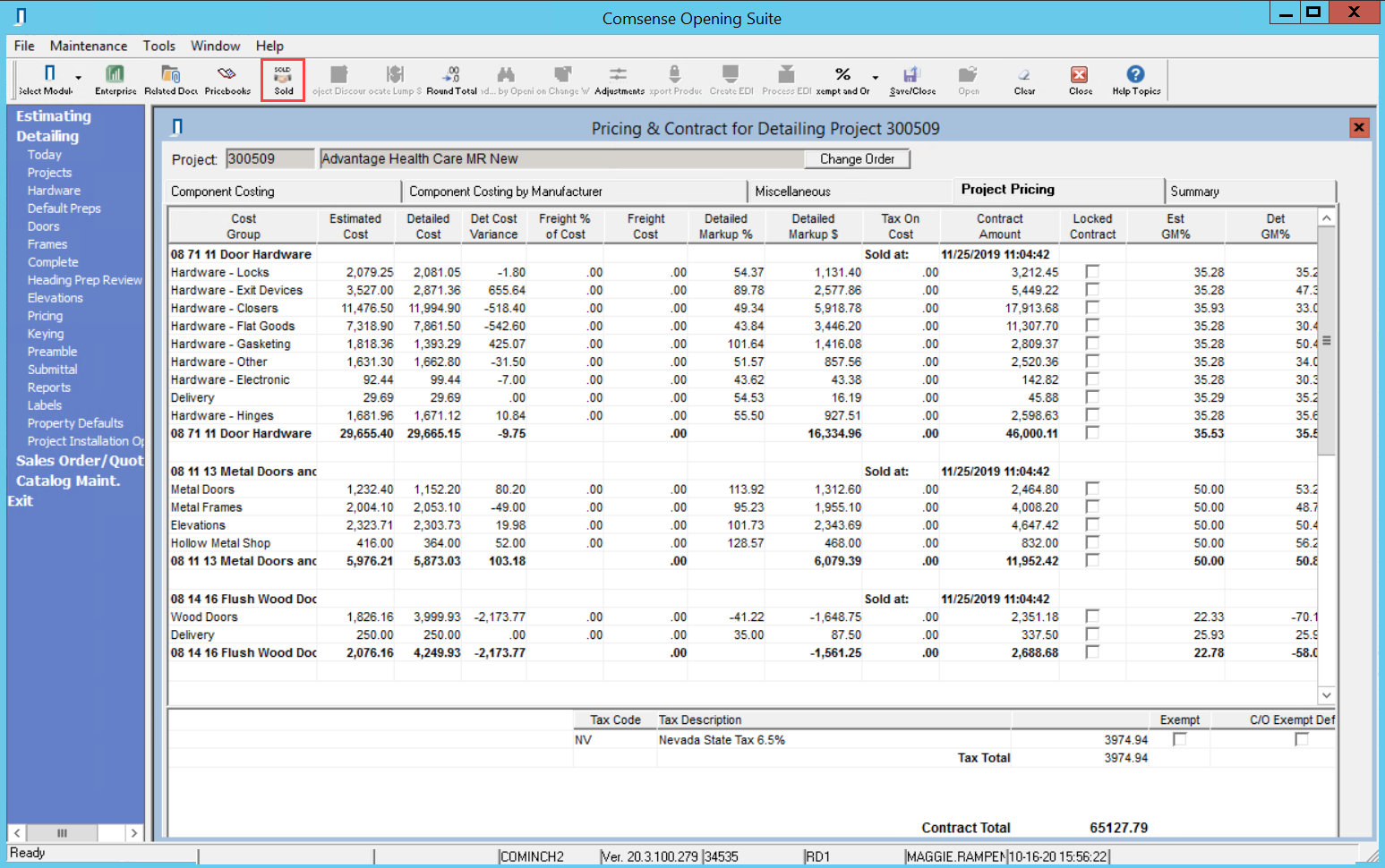Switch to the Summary tab
Viewport: 1385px width, 868px height.
[1251, 191]
